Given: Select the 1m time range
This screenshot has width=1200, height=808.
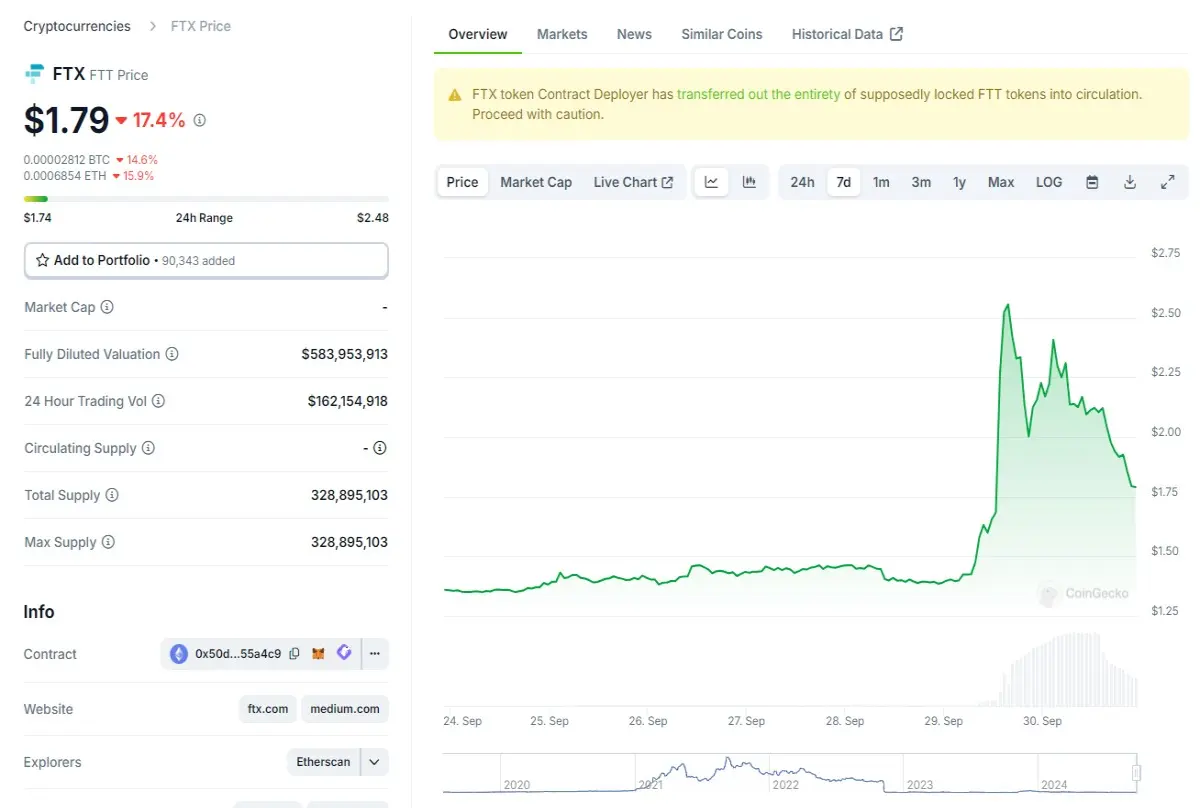Looking at the screenshot, I should point(881,182).
